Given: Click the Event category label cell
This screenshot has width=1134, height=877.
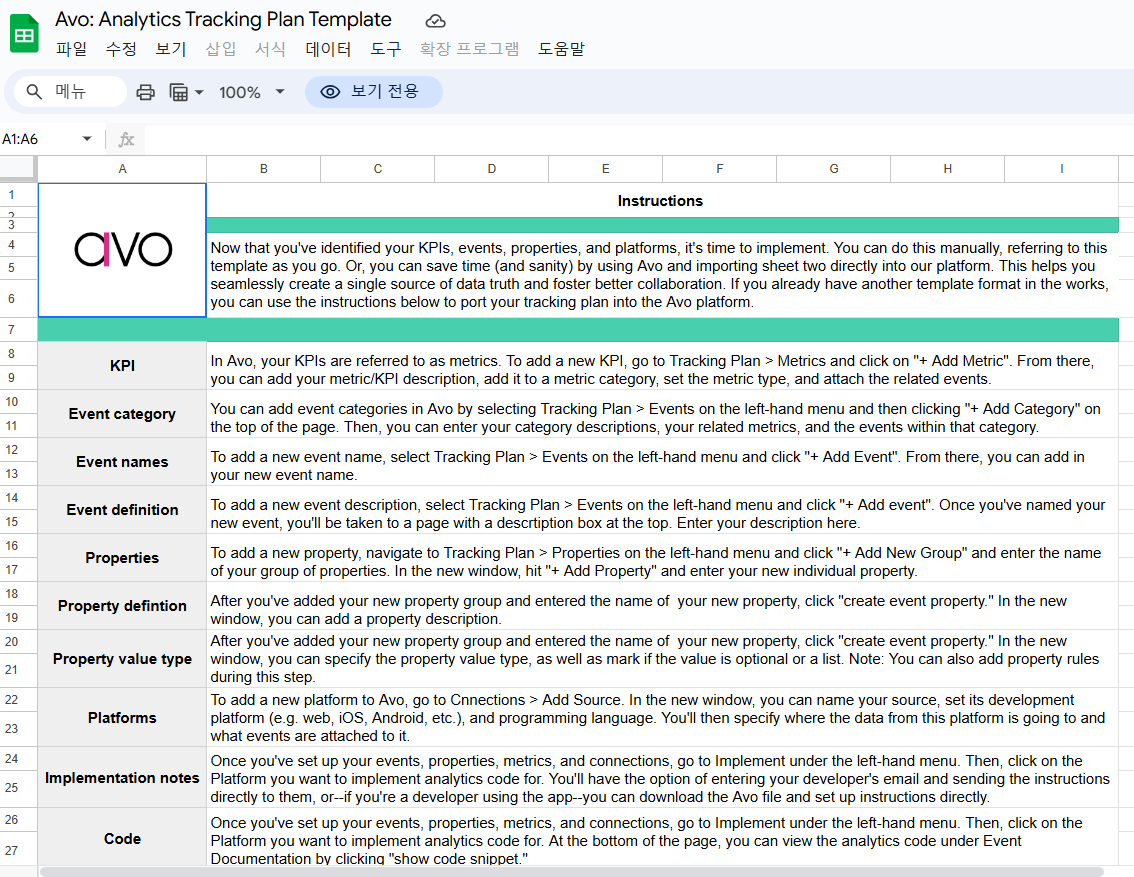Looking at the screenshot, I should click(122, 414).
